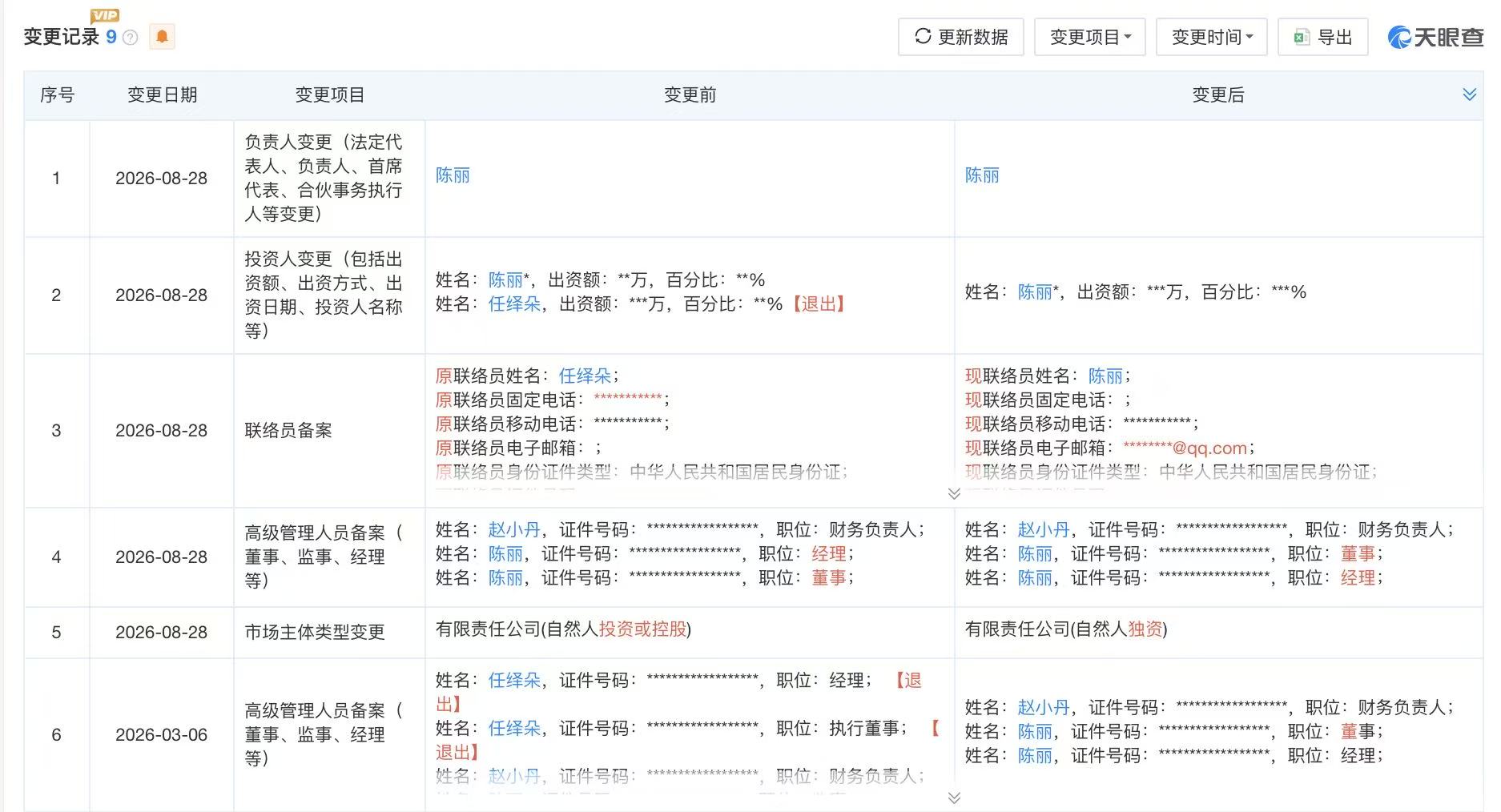
Task: Click the 变更日期 column header
Action: tap(162, 95)
